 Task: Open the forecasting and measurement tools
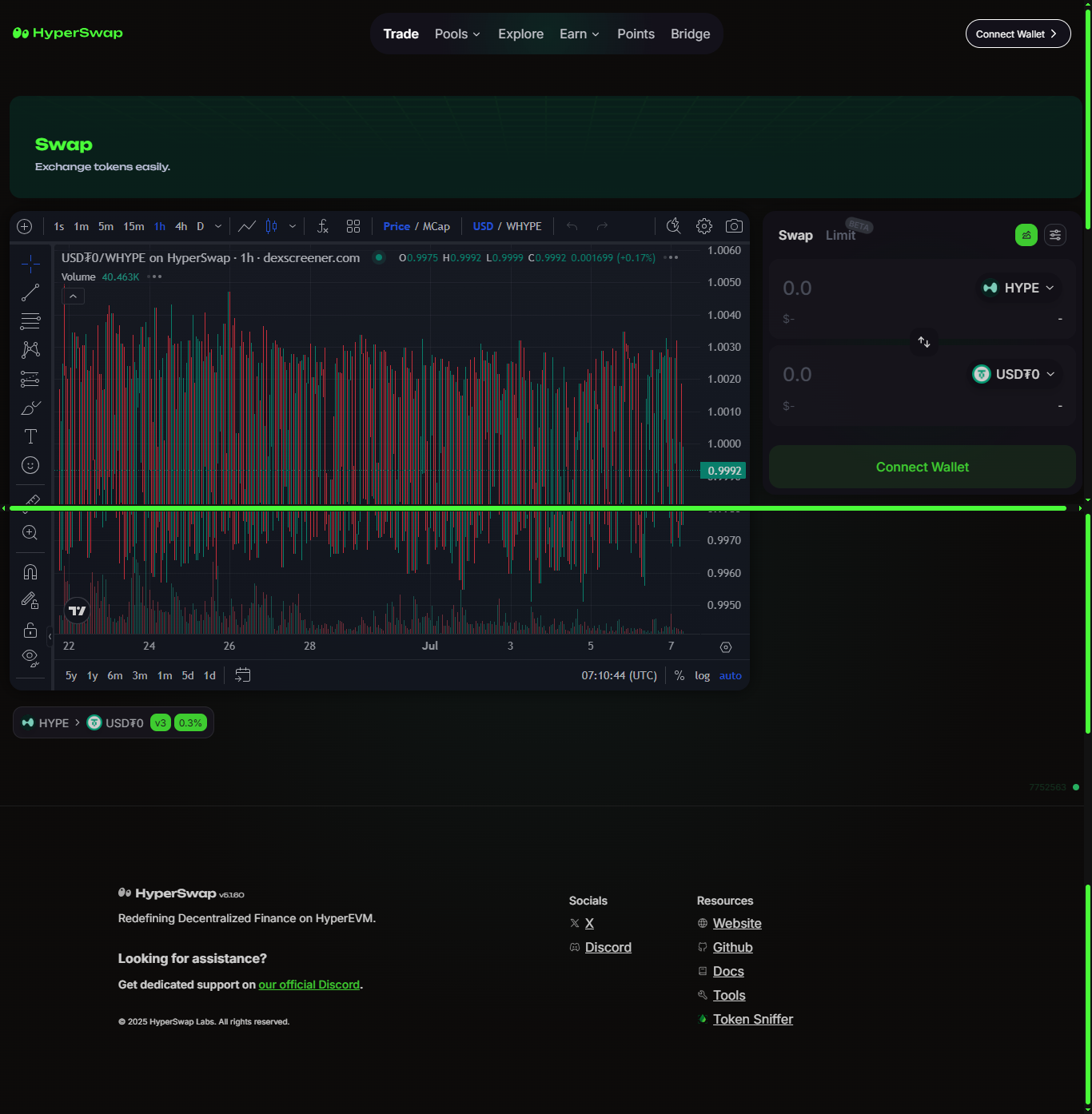click(30, 379)
